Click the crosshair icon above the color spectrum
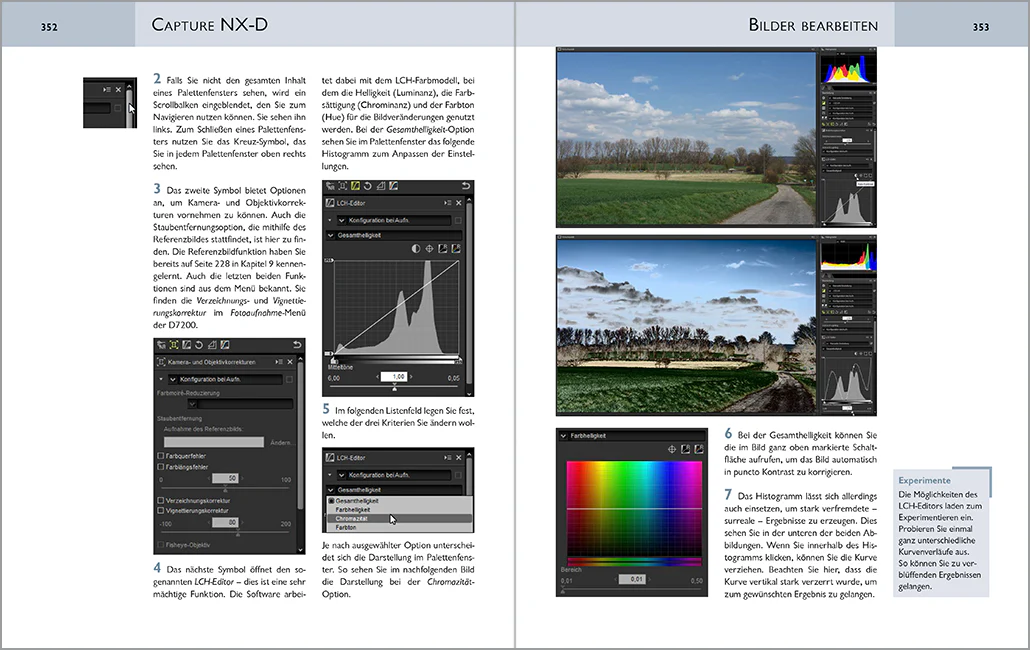Screen dimensions: 1030x650 pos(672,450)
